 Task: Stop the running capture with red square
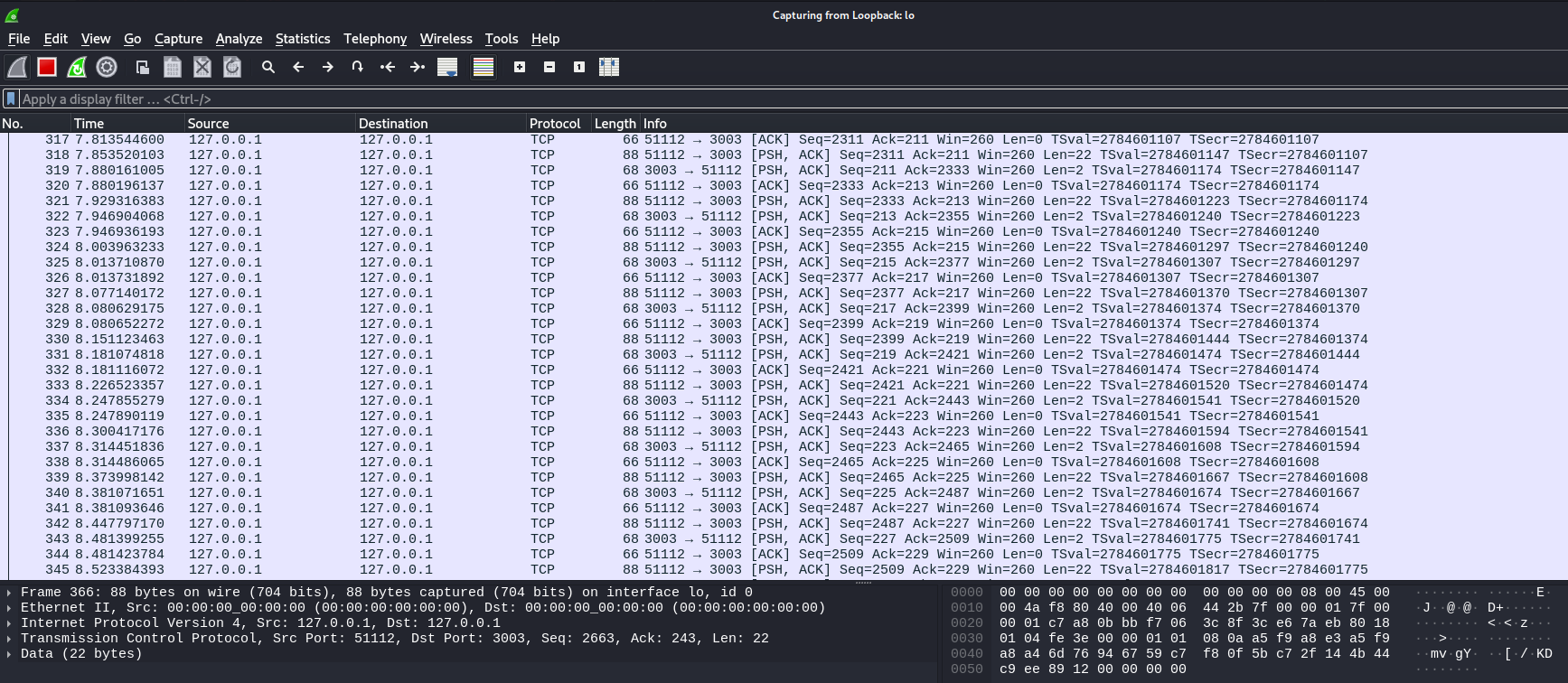pyautogui.click(x=47, y=67)
